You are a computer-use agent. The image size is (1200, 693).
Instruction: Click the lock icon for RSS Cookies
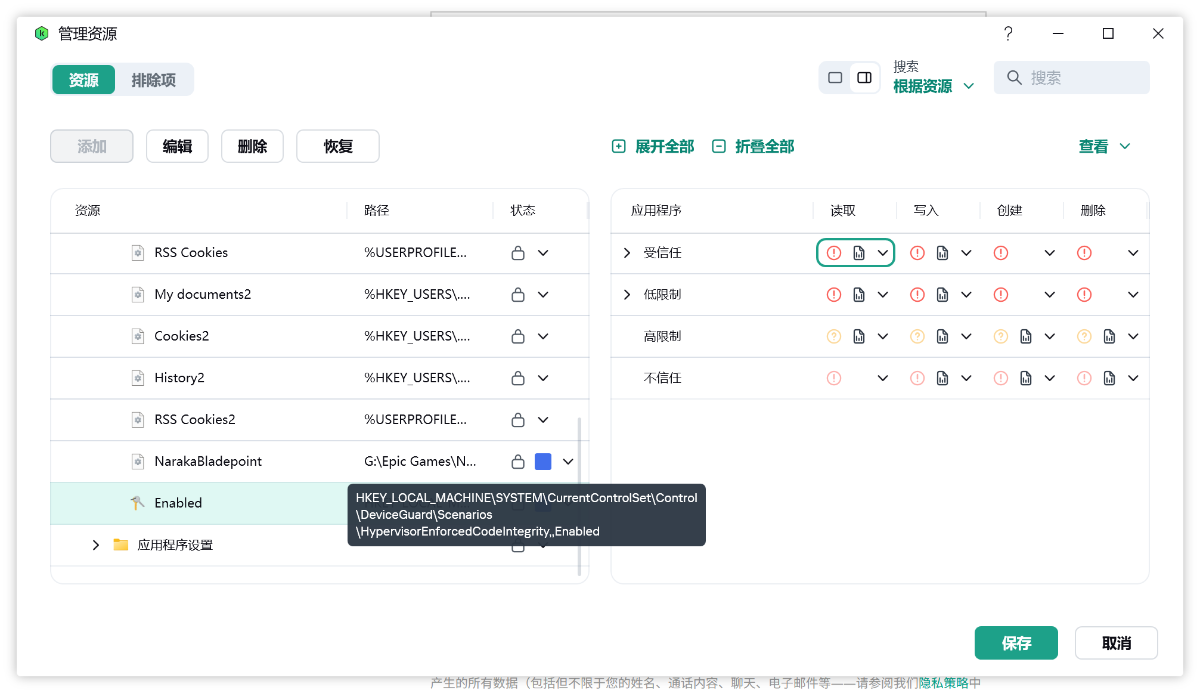tap(518, 253)
